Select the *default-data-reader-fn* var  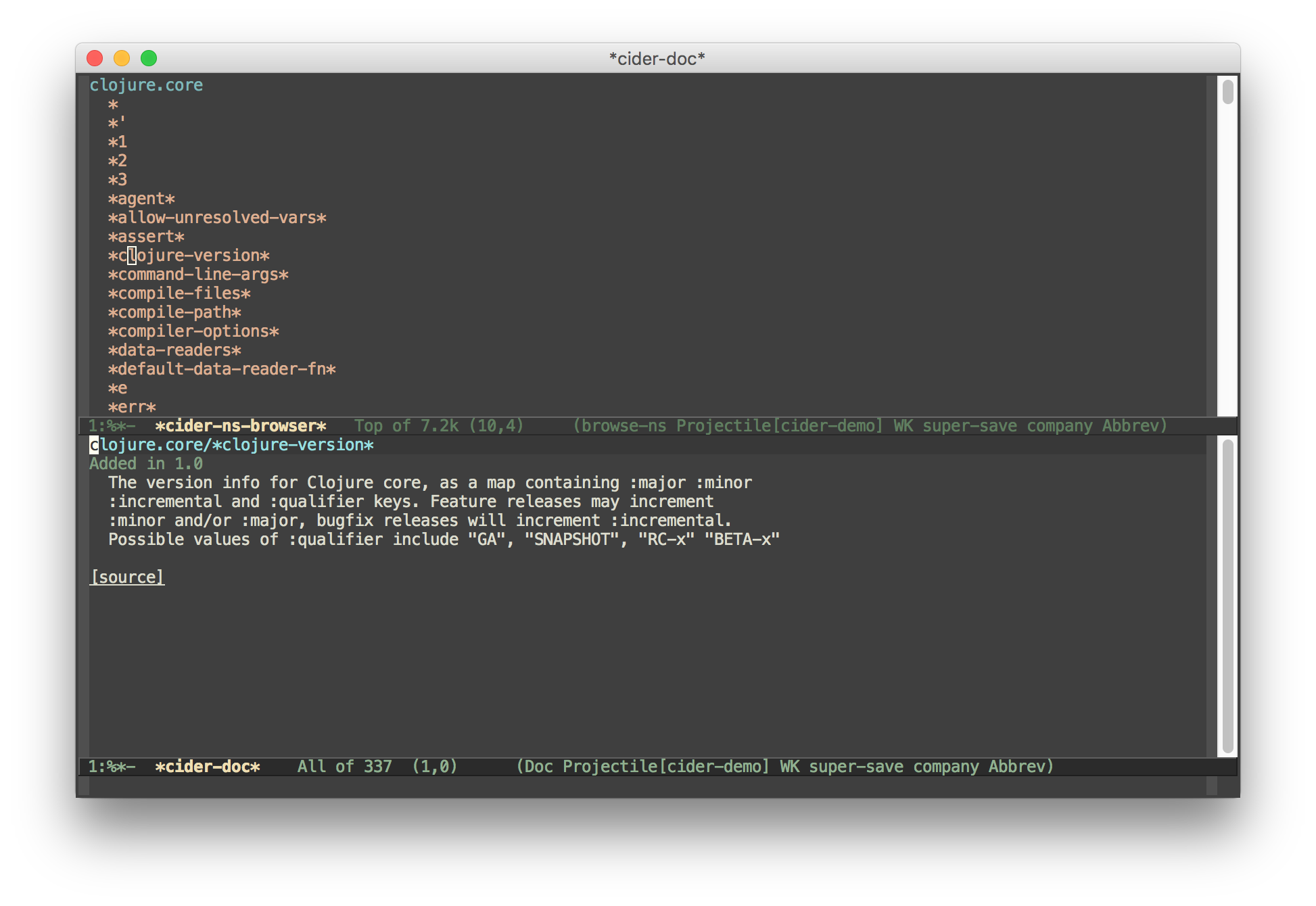coord(222,369)
